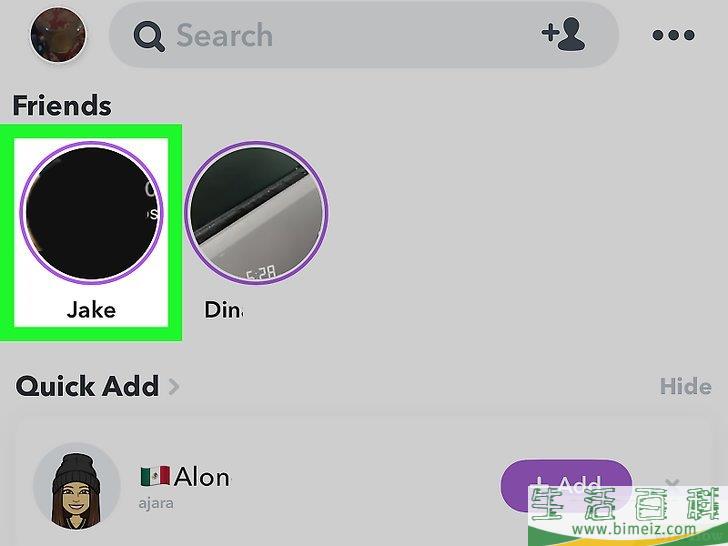The width and height of the screenshot is (728, 546).
Task: Select the Jake name label
Action: click(x=91, y=310)
